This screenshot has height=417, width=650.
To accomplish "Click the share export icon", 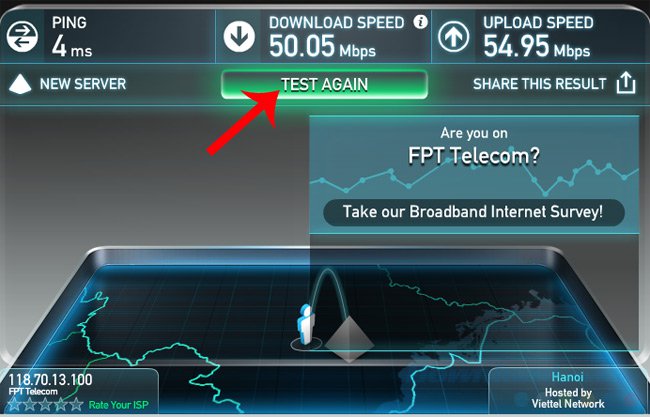I will (x=626, y=82).
